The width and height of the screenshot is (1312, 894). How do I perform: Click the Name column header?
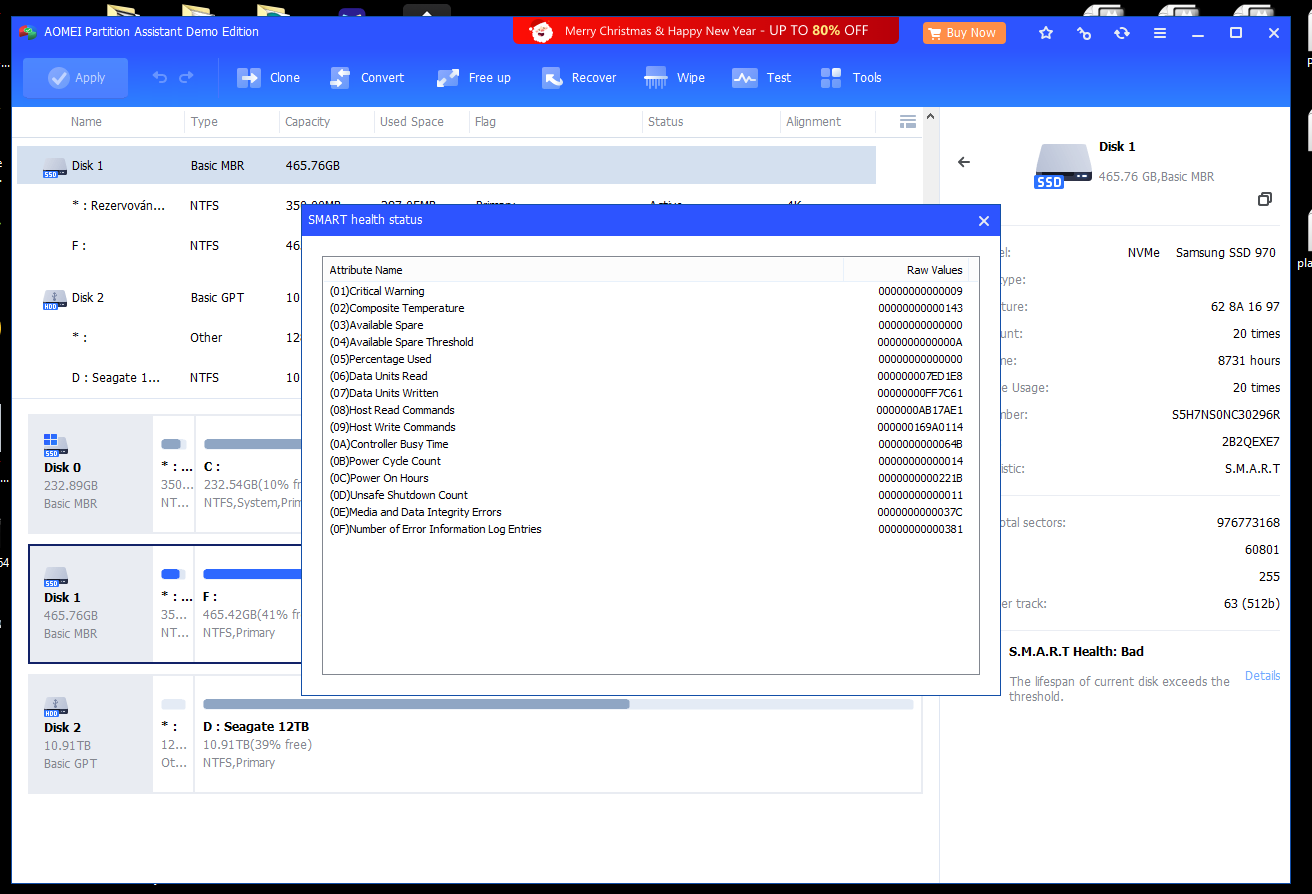pos(86,122)
